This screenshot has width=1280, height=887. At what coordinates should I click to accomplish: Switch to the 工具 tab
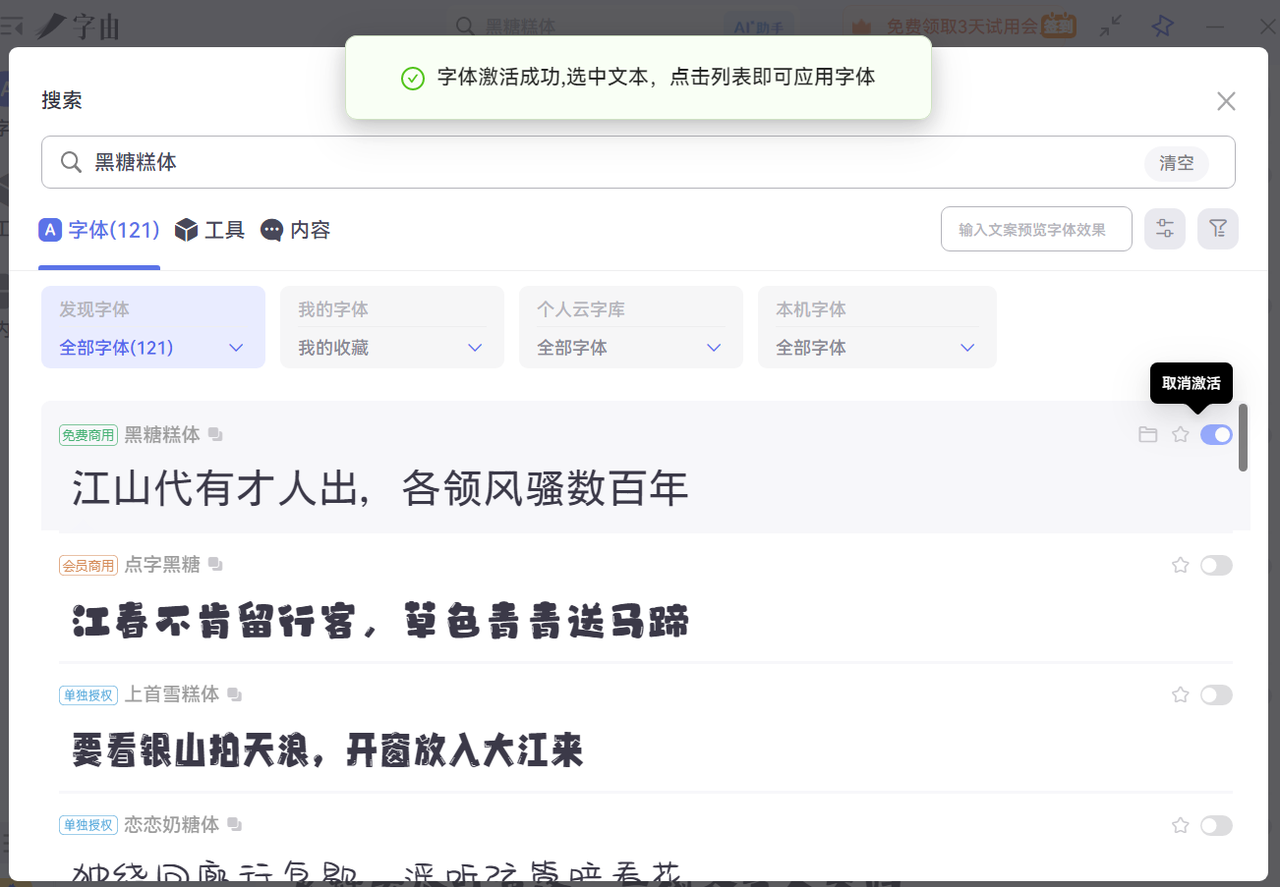[x=210, y=230]
